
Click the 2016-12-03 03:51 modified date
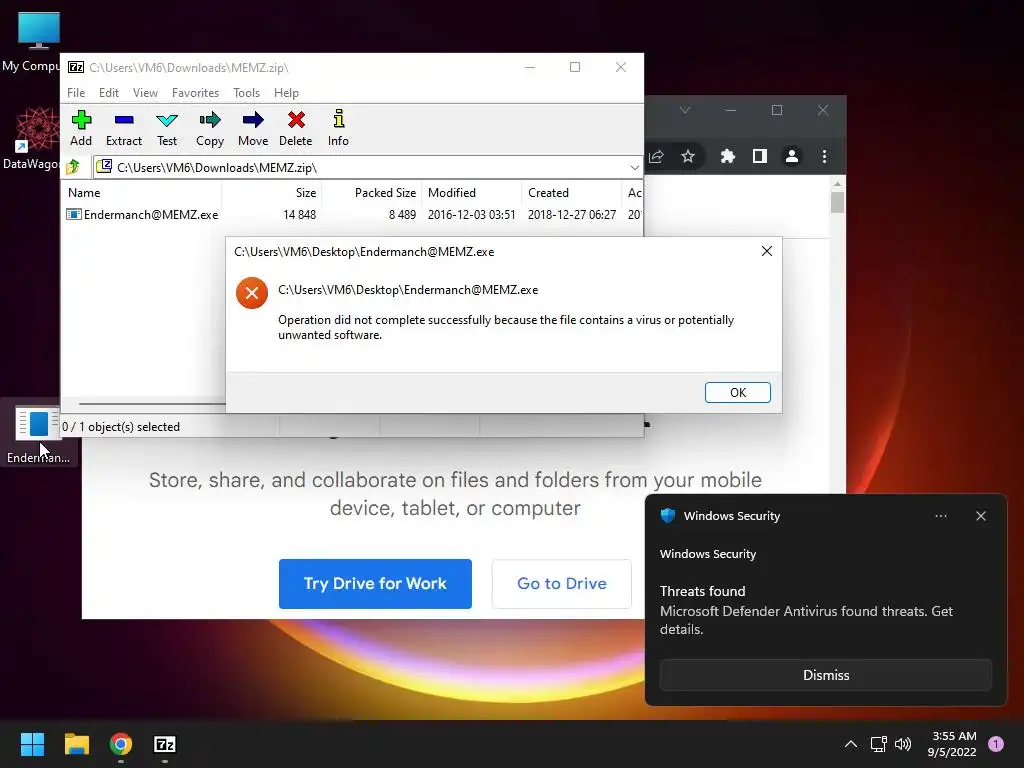point(472,215)
